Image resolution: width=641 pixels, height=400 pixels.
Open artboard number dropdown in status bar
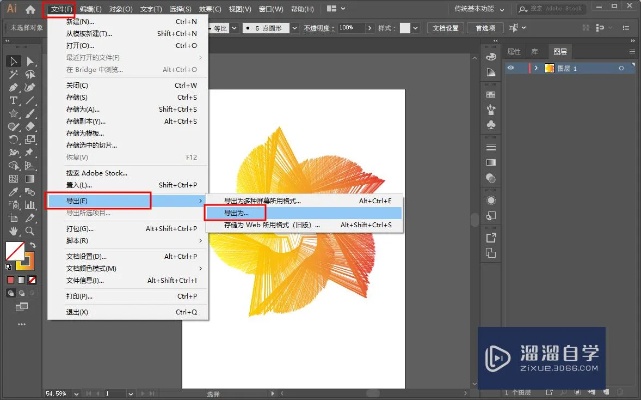point(130,394)
